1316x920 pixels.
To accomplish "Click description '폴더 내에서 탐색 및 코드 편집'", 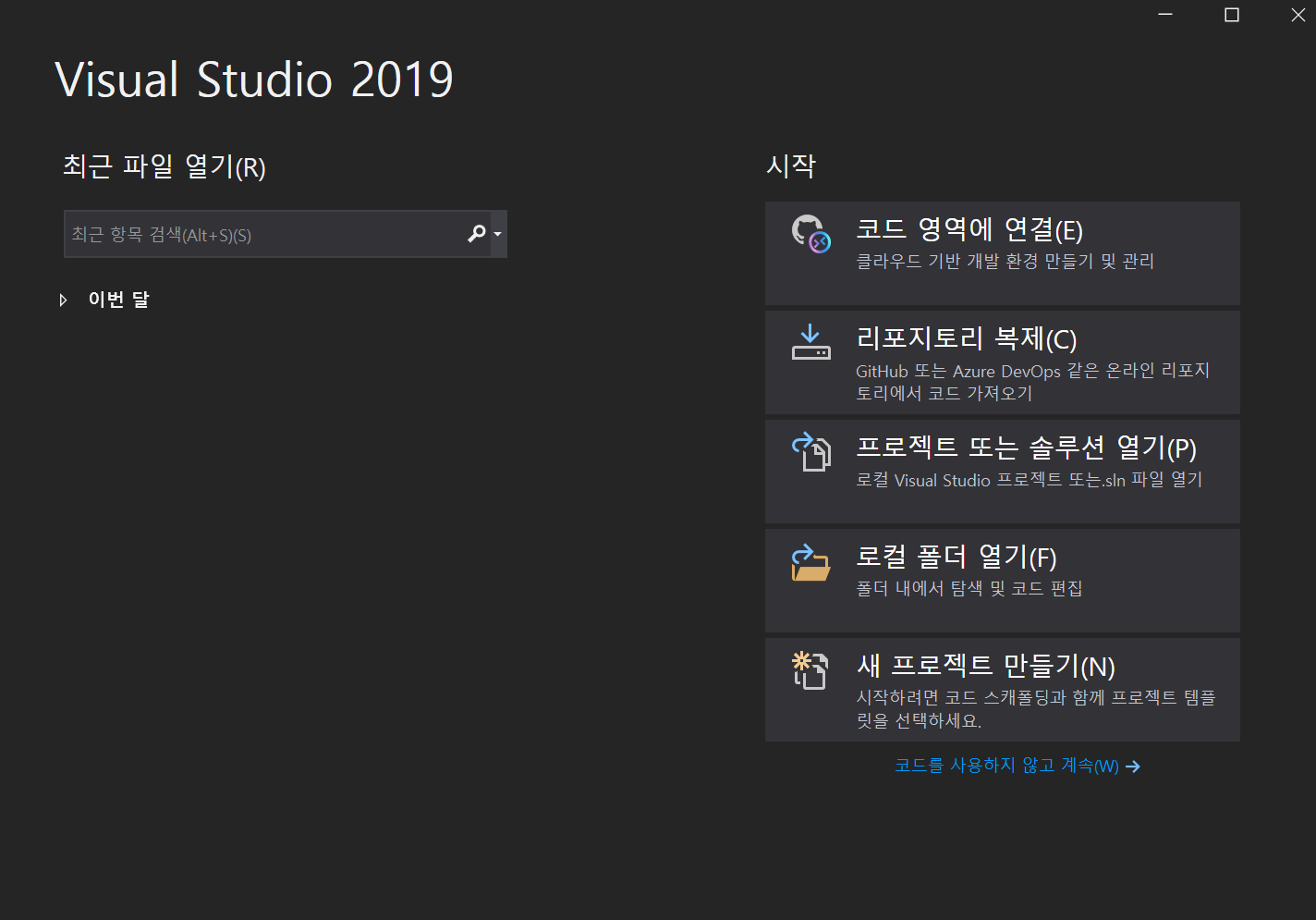I will 969,589.
